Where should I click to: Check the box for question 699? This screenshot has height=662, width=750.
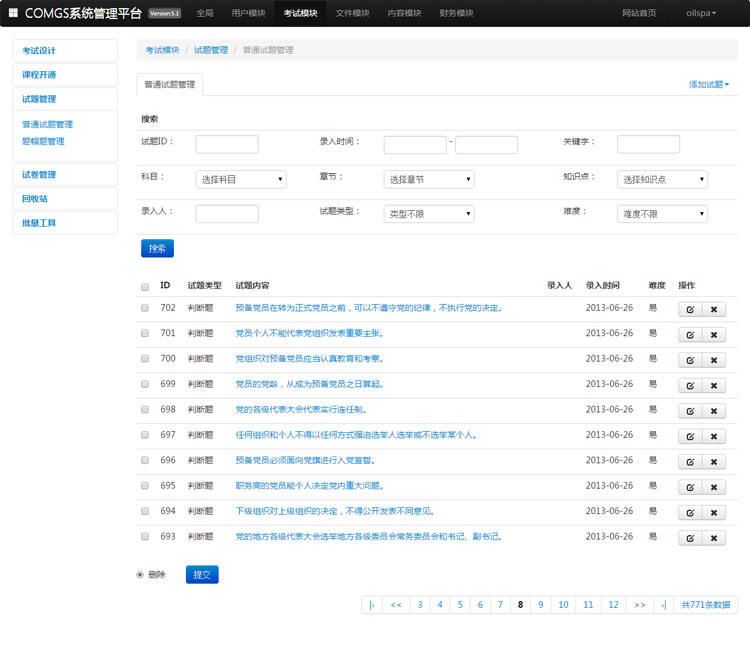pyautogui.click(x=145, y=384)
